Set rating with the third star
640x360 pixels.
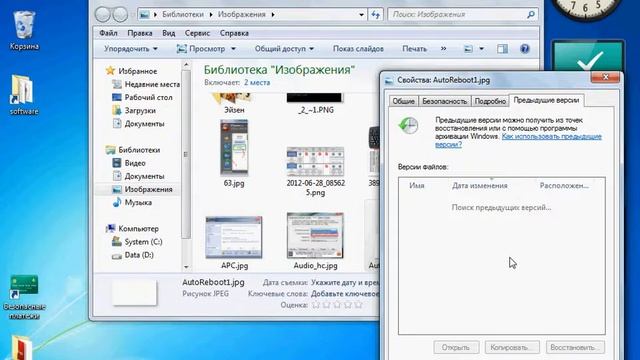pyautogui.click(x=337, y=304)
